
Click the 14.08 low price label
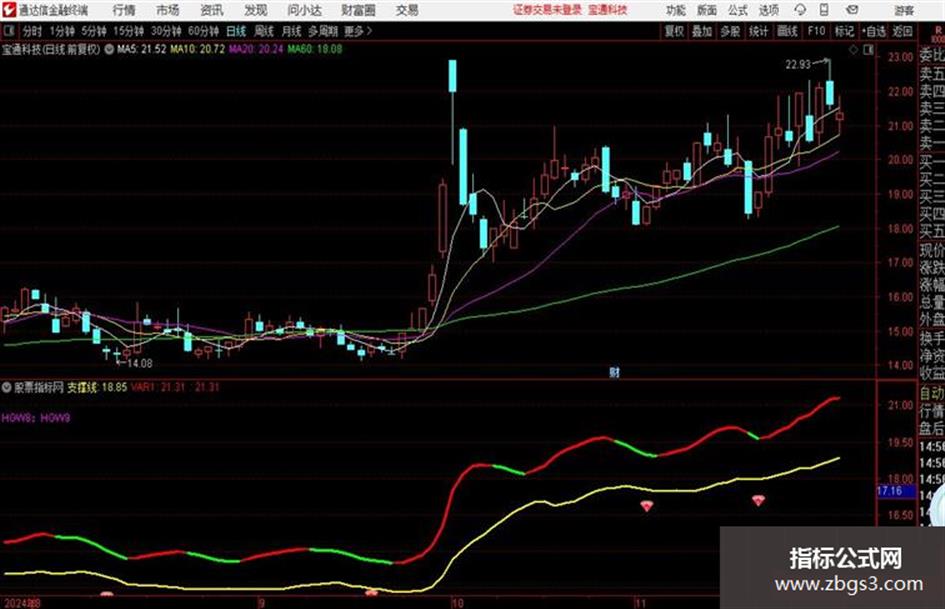point(139,363)
